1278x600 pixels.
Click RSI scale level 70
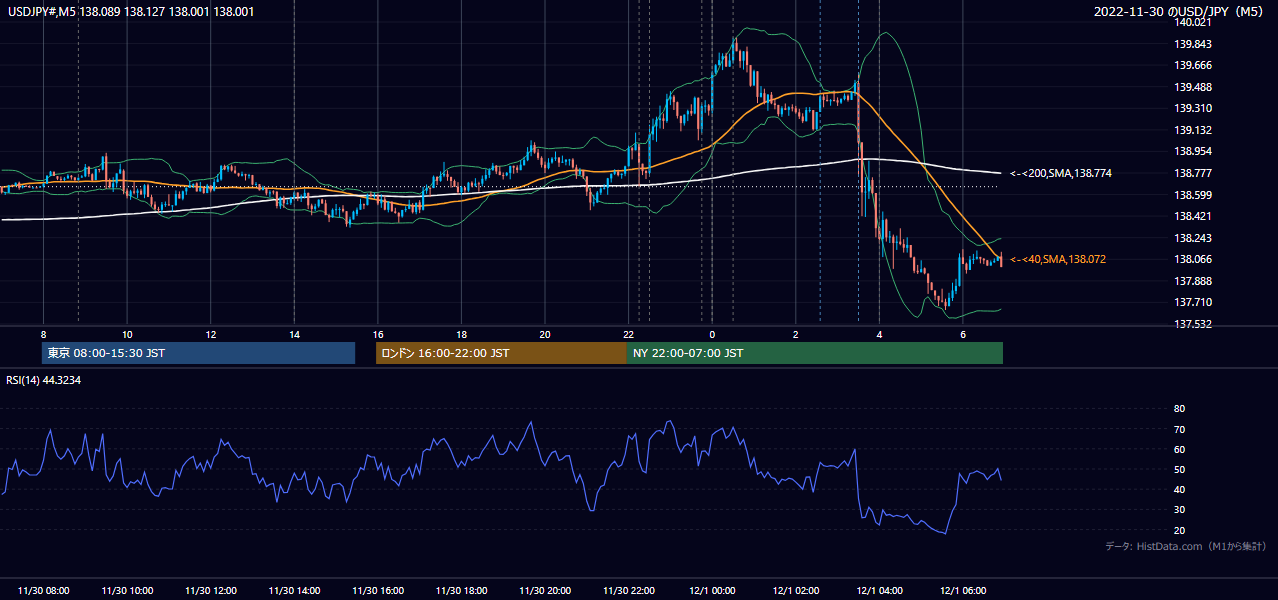point(1179,429)
